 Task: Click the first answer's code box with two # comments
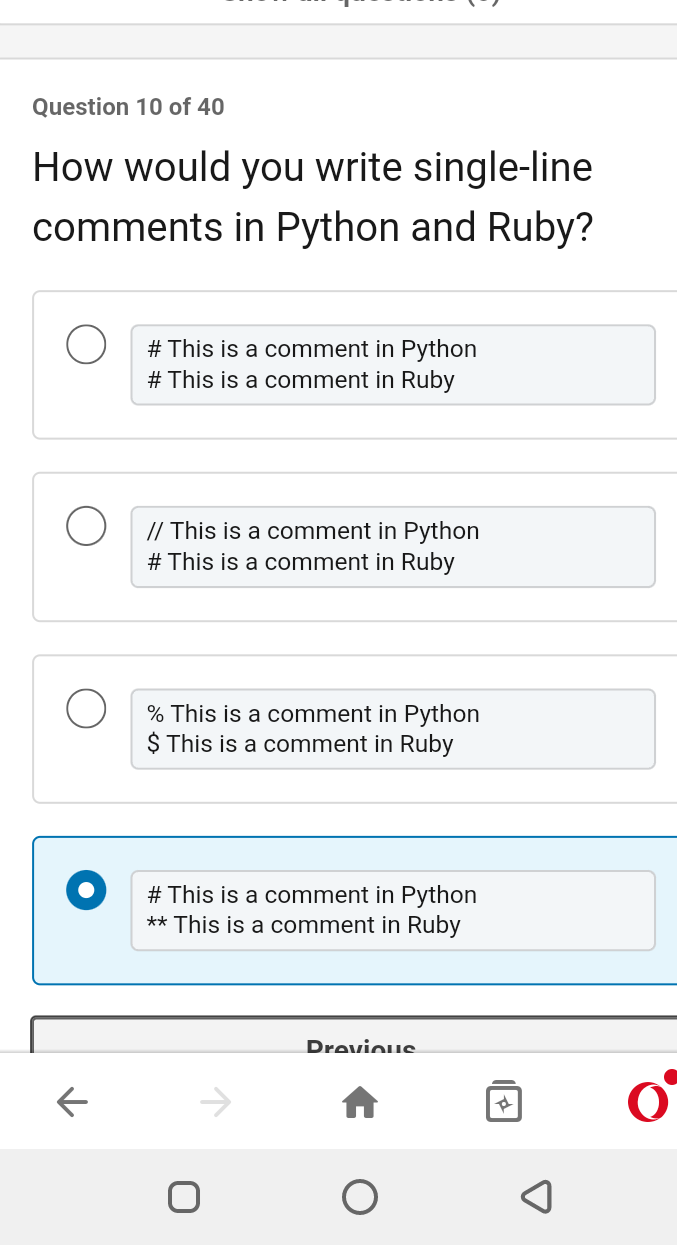pyautogui.click(x=393, y=365)
